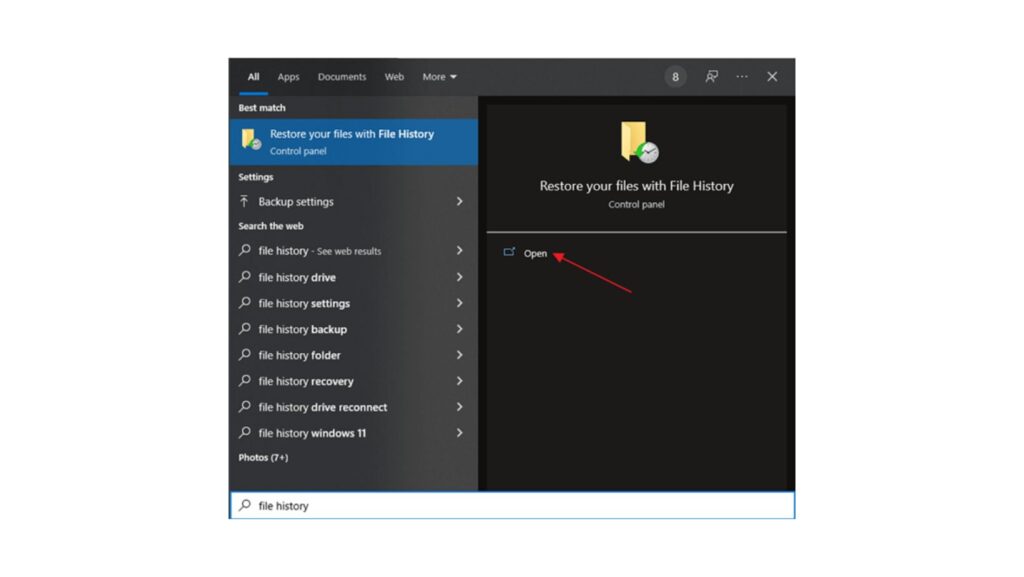Select file history windows 11 suggestion

pos(353,433)
